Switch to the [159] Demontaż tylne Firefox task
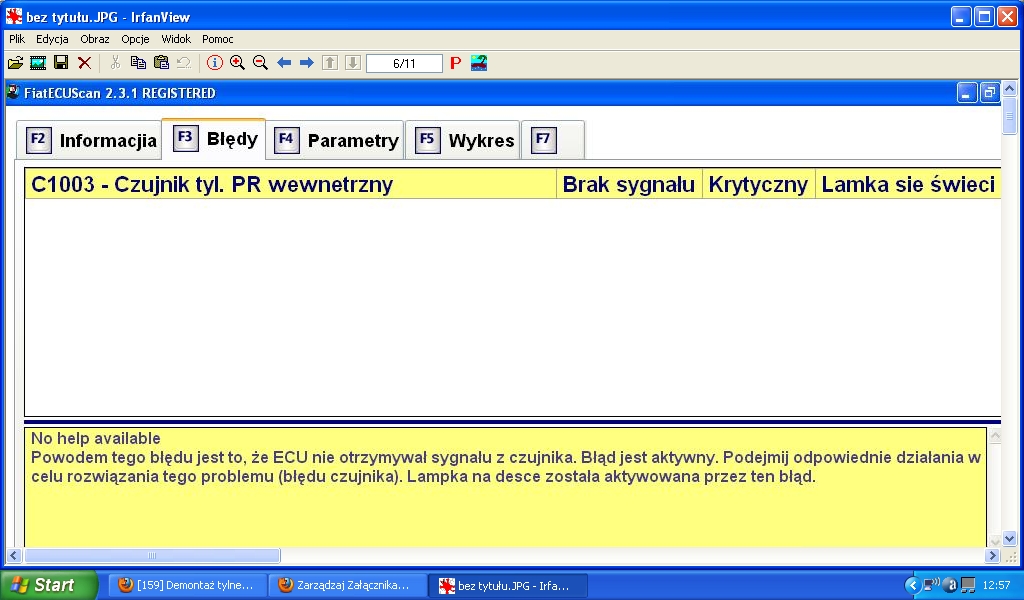Image resolution: width=1024 pixels, height=600 pixels. coord(187,585)
